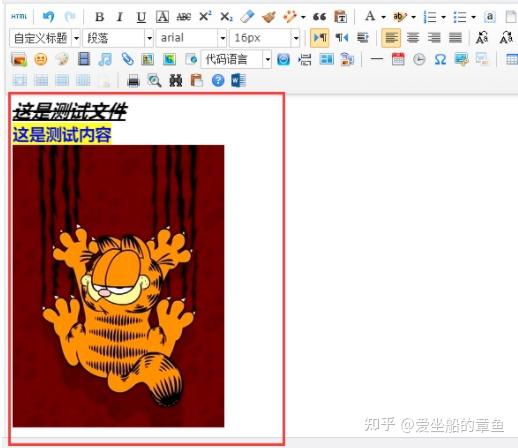The image size is (518, 448).
Task: Open the highlight color palette arrow
Action: pyautogui.click(x=413, y=17)
